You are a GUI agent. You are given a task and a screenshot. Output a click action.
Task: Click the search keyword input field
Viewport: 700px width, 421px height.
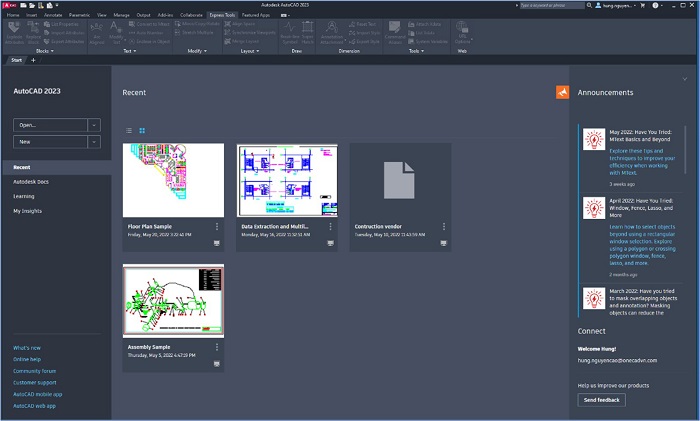click(552, 5)
